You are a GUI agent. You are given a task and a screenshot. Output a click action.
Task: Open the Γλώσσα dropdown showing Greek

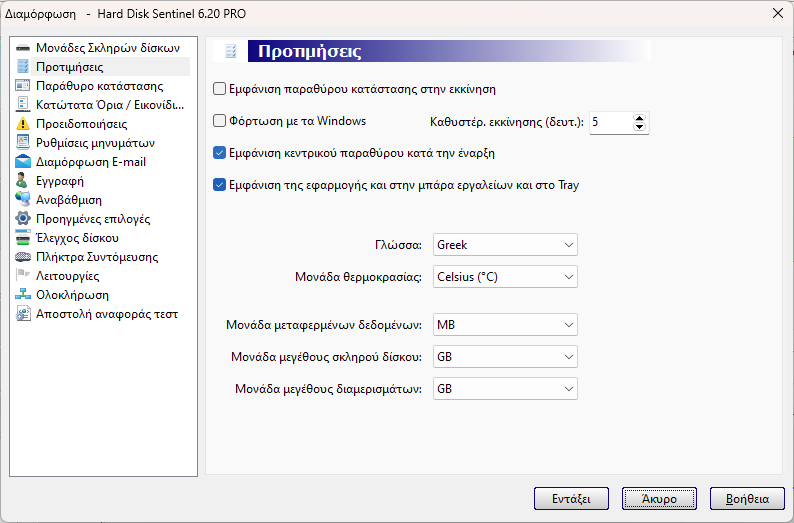click(x=505, y=245)
